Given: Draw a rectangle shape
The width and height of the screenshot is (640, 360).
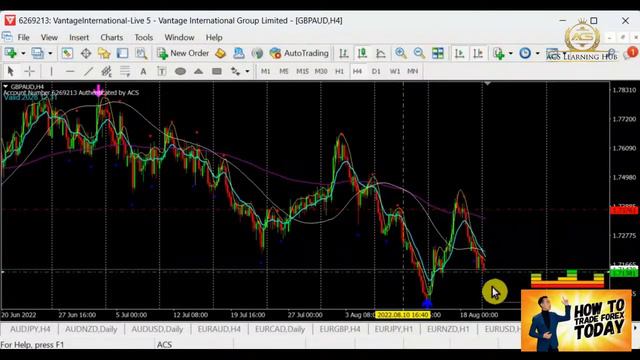Looking at the screenshot, I should (x=217, y=71).
